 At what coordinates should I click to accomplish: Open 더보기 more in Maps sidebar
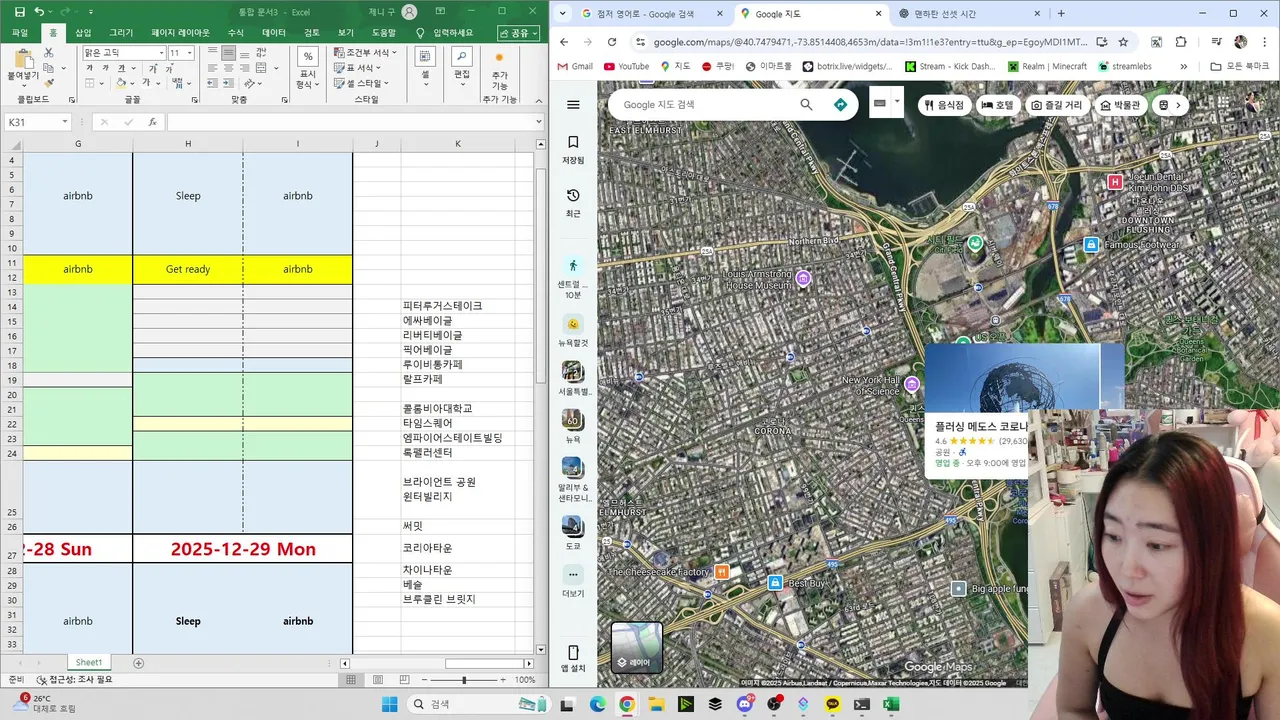tap(573, 582)
